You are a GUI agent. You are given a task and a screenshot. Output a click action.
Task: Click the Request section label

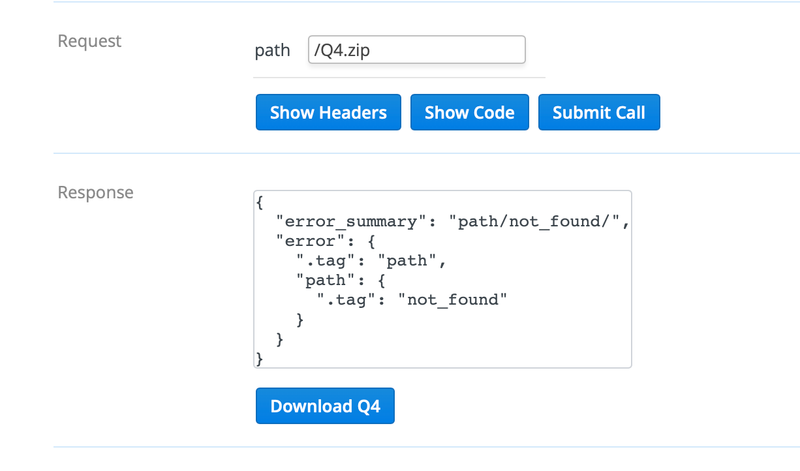90,41
